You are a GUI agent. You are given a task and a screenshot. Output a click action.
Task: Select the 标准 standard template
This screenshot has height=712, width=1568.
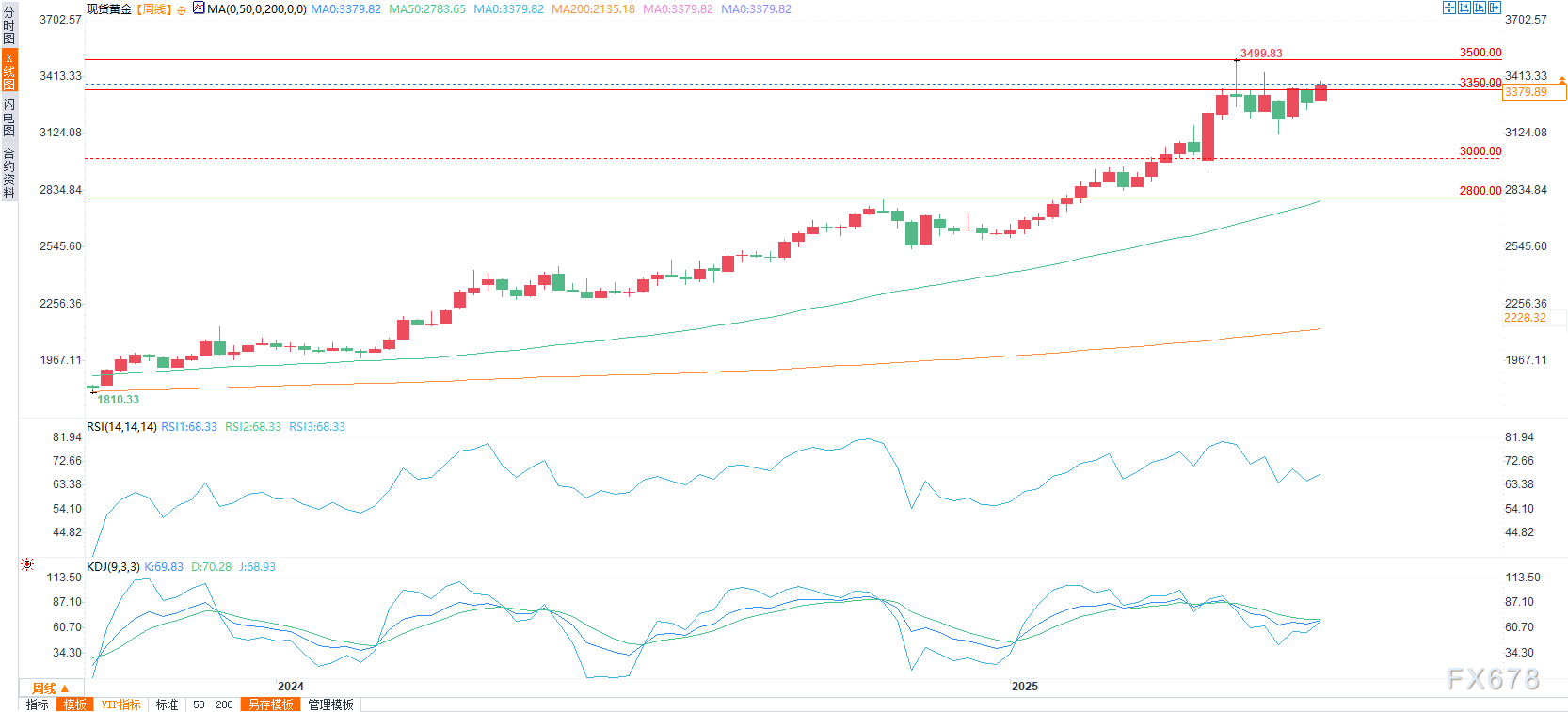(x=167, y=704)
